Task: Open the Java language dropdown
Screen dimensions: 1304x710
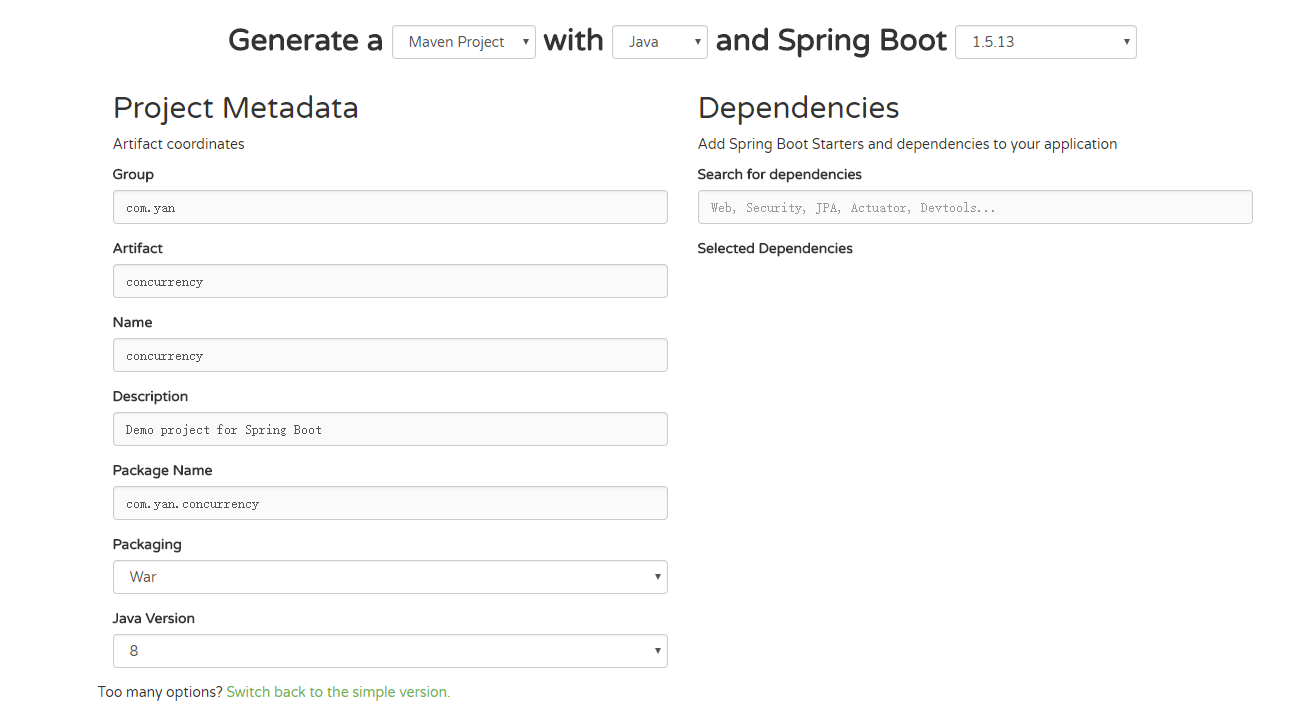Action: coord(660,42)
